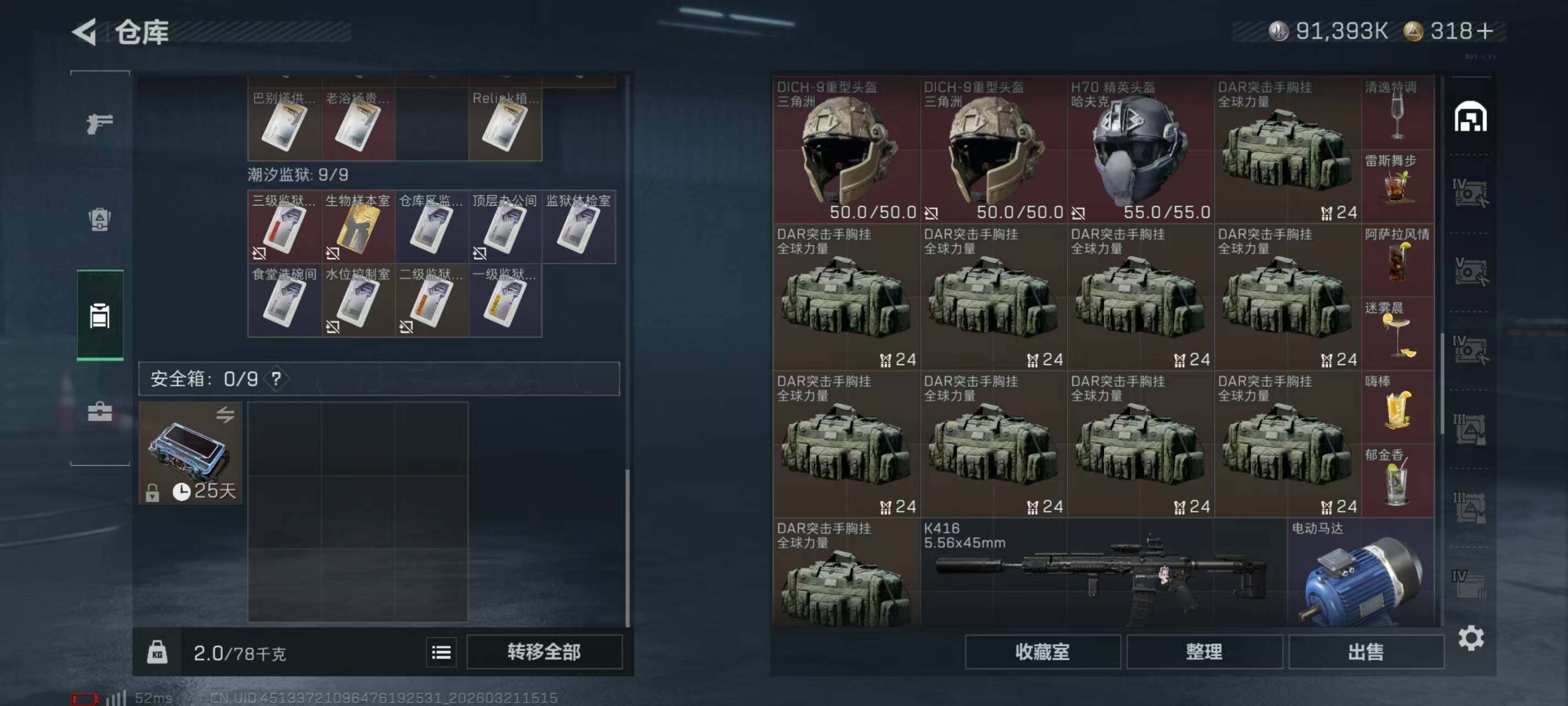The width and height of the screenshot is (1568, 706).
Task: Go back using the arrow beside 仓库
Action: tap(84, 31)
